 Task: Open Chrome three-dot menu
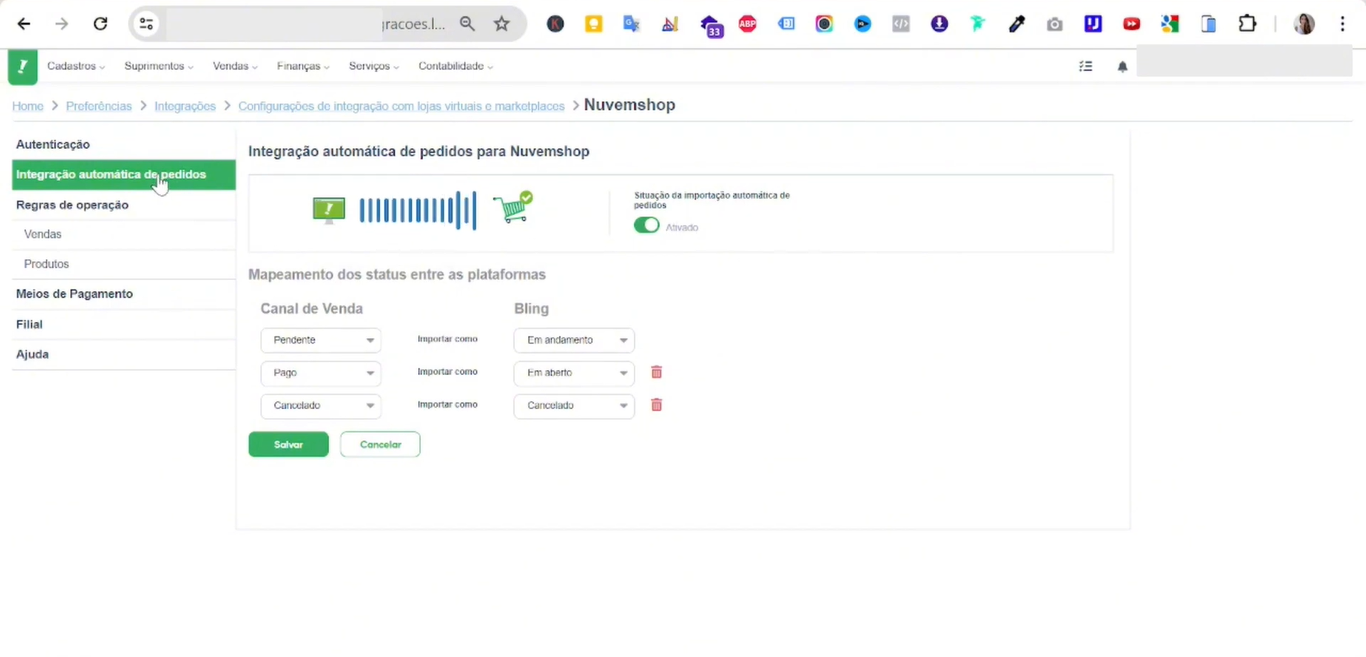(1343, 24)
